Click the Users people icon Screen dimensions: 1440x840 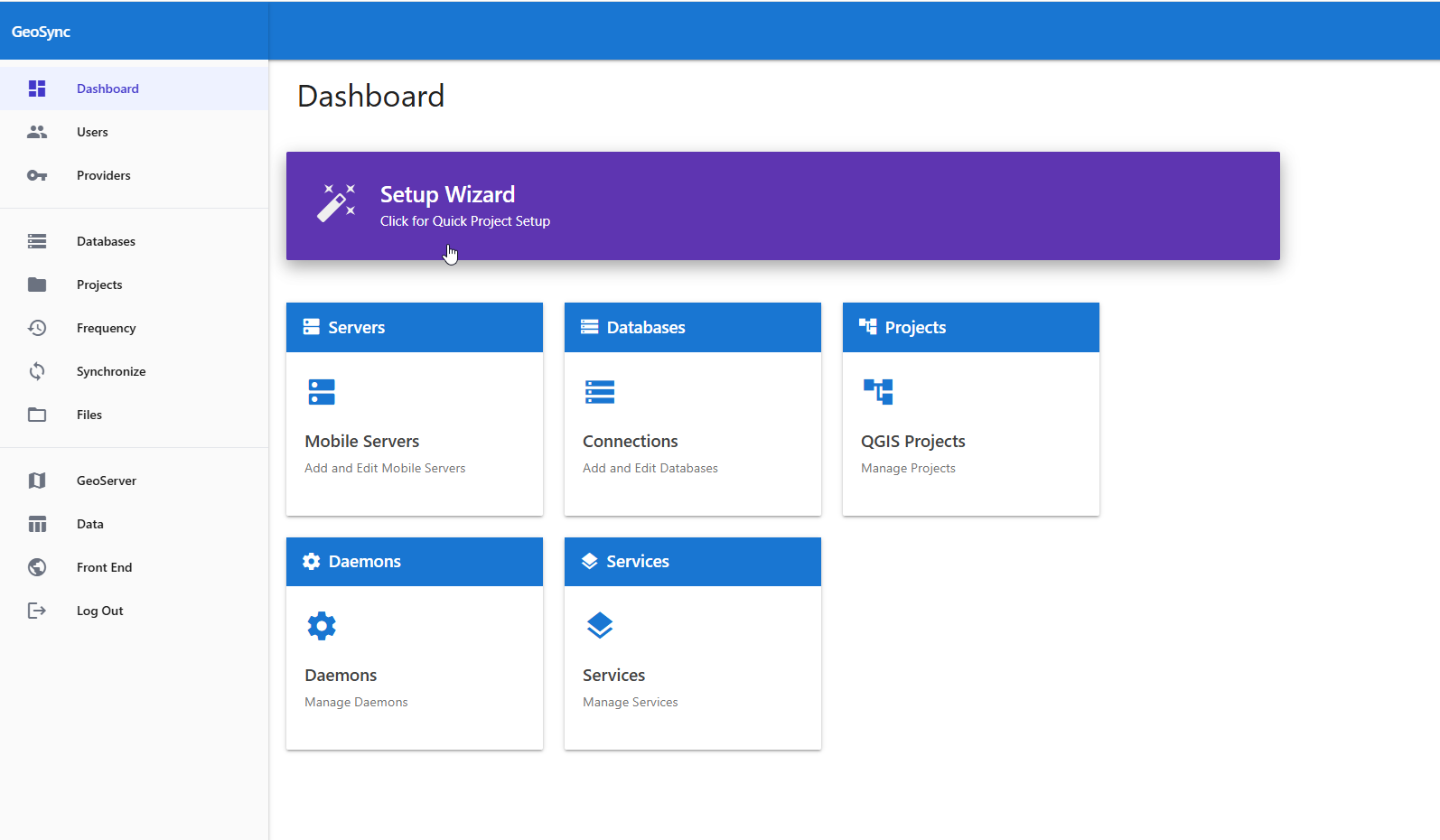pos(37,132)
